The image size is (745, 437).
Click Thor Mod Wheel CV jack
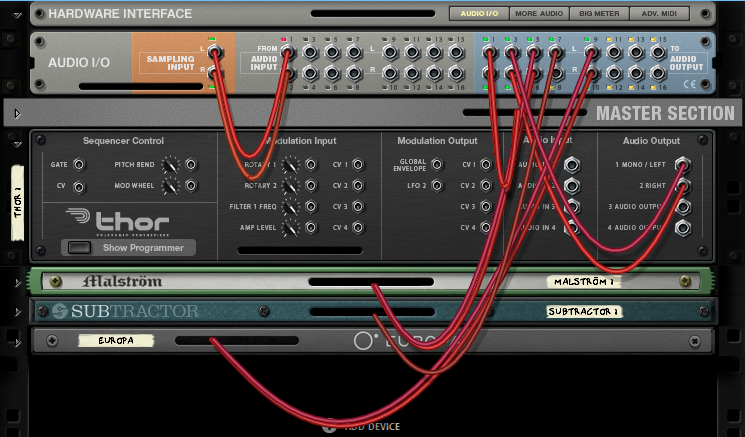point(191,185)
